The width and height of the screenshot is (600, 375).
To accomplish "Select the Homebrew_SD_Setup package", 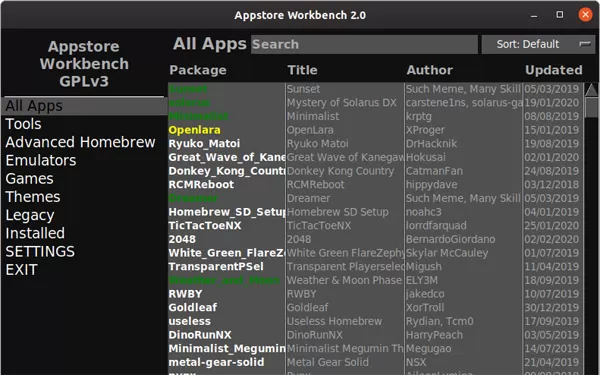I will click(227, 212).
